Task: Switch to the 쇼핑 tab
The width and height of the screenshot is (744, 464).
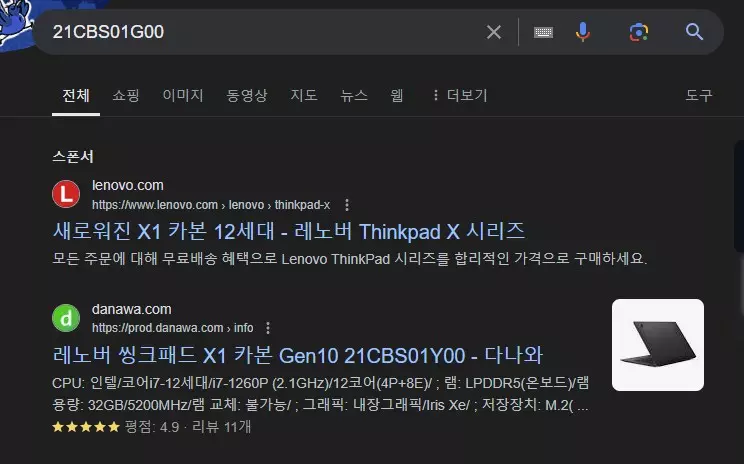Action: [126, 96]
